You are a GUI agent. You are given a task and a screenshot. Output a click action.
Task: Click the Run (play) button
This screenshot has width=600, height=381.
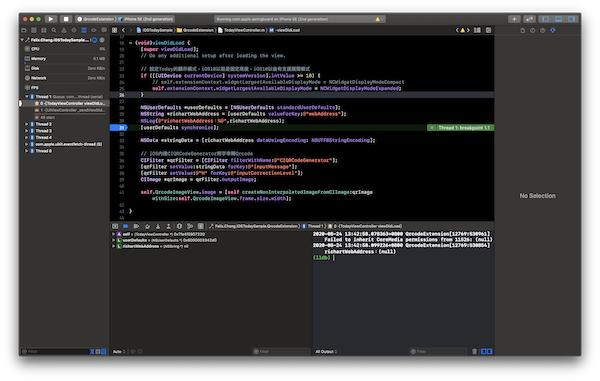51,19
